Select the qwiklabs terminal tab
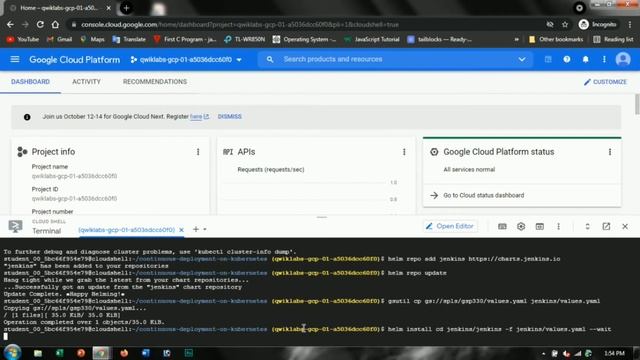Image resolution: width=640 pixels, height=360 pixels. click(126, 230)
